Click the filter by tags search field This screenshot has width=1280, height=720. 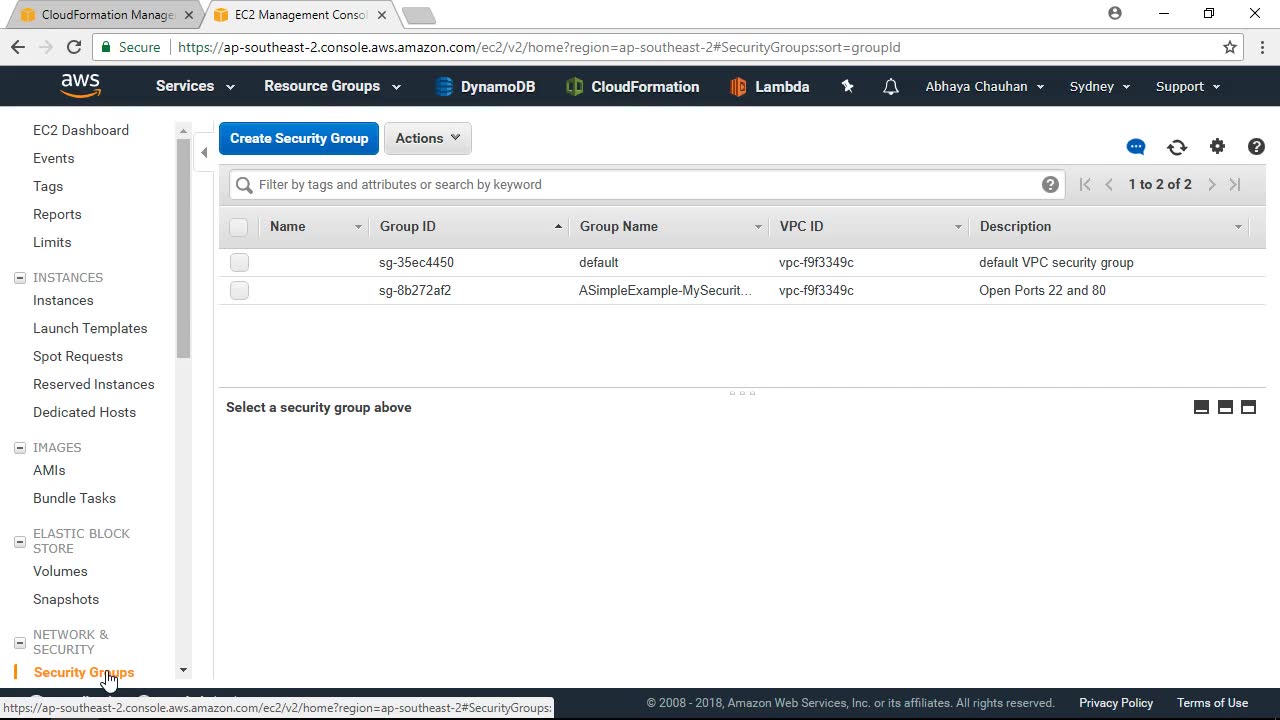(646, 184)
